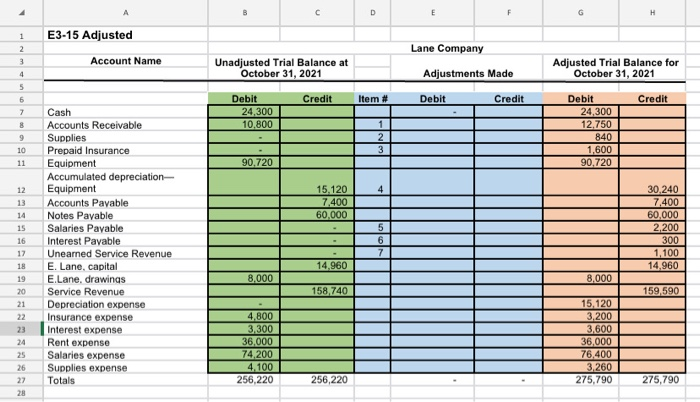Click adjusted Salaries Payable credit 2,200

click(652, 228)
